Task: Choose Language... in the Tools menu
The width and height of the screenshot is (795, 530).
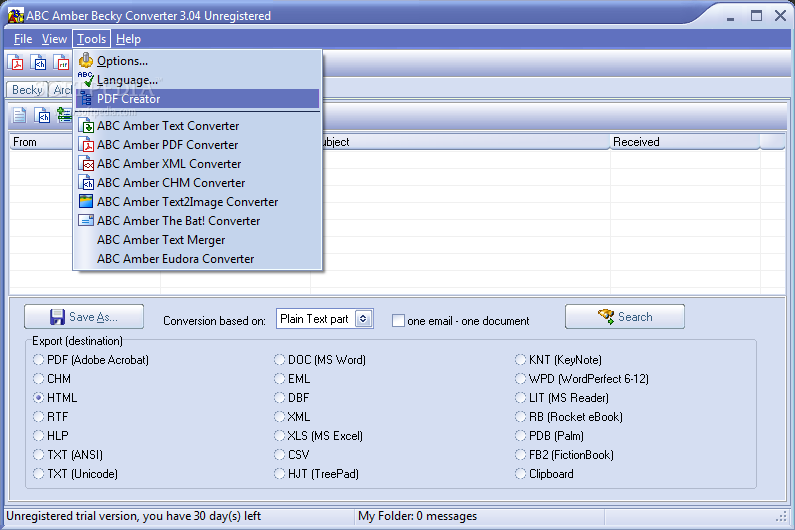Action: click(x=198, y=80)
